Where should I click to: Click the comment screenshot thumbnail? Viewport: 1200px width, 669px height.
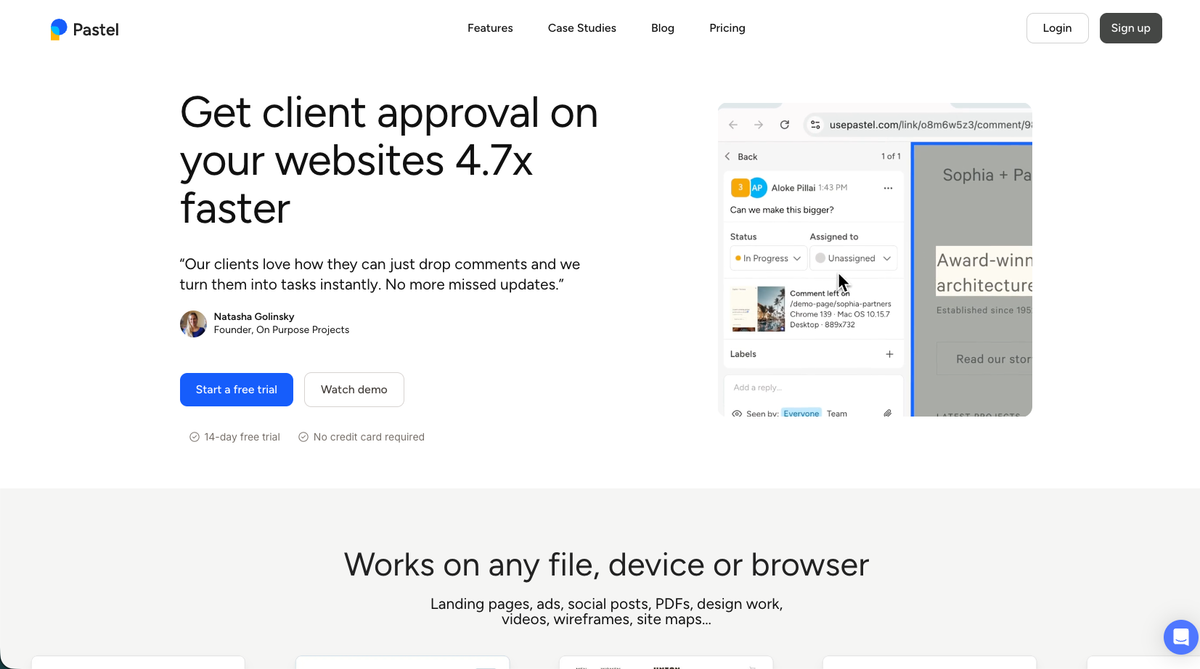coord(758,309)
